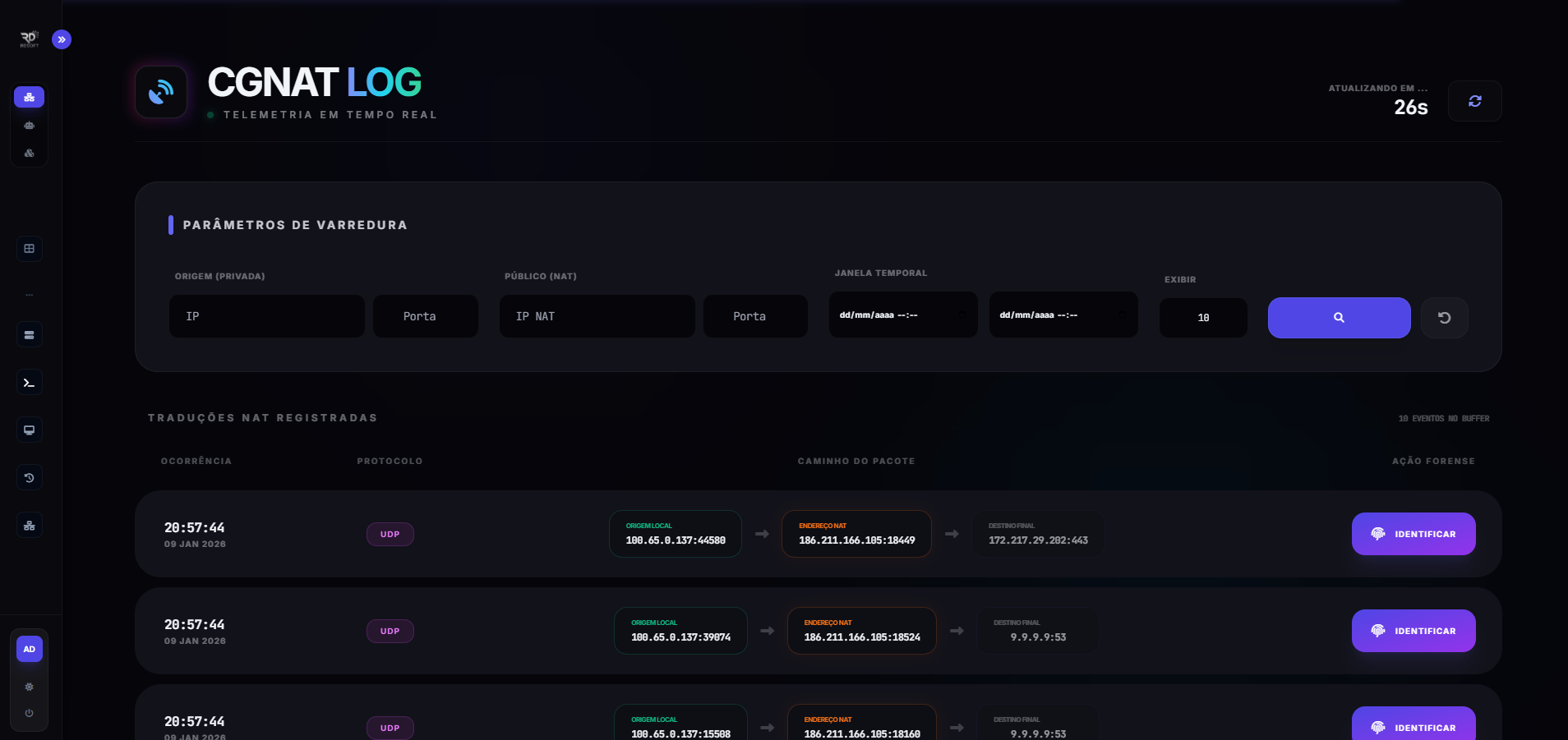
Task: Open the server stack icon in the sidebar
Action: (30, 335)
